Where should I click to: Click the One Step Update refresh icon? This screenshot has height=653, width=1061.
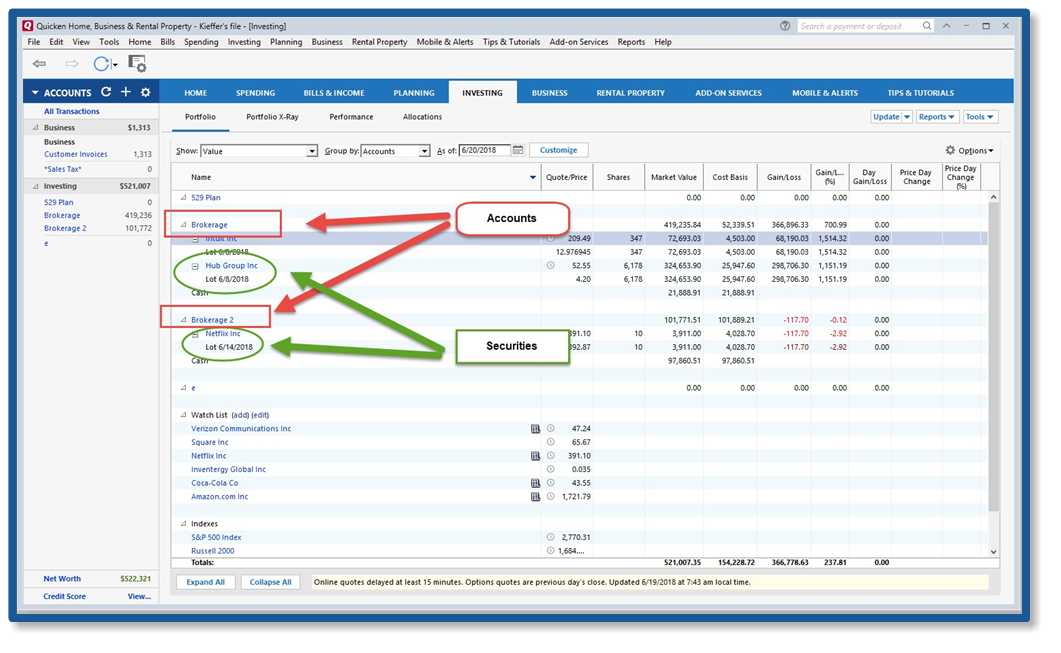(101, 64)
